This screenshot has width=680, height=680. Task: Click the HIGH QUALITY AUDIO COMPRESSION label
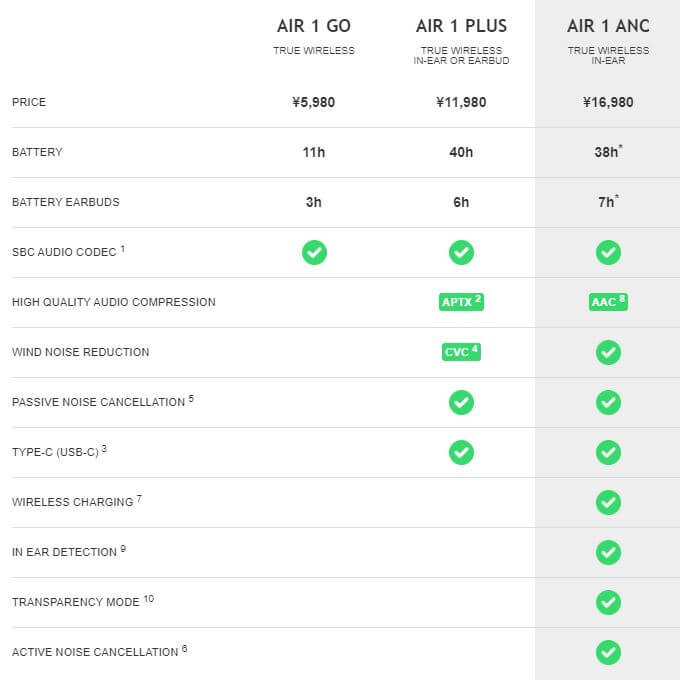click(114, 302)
